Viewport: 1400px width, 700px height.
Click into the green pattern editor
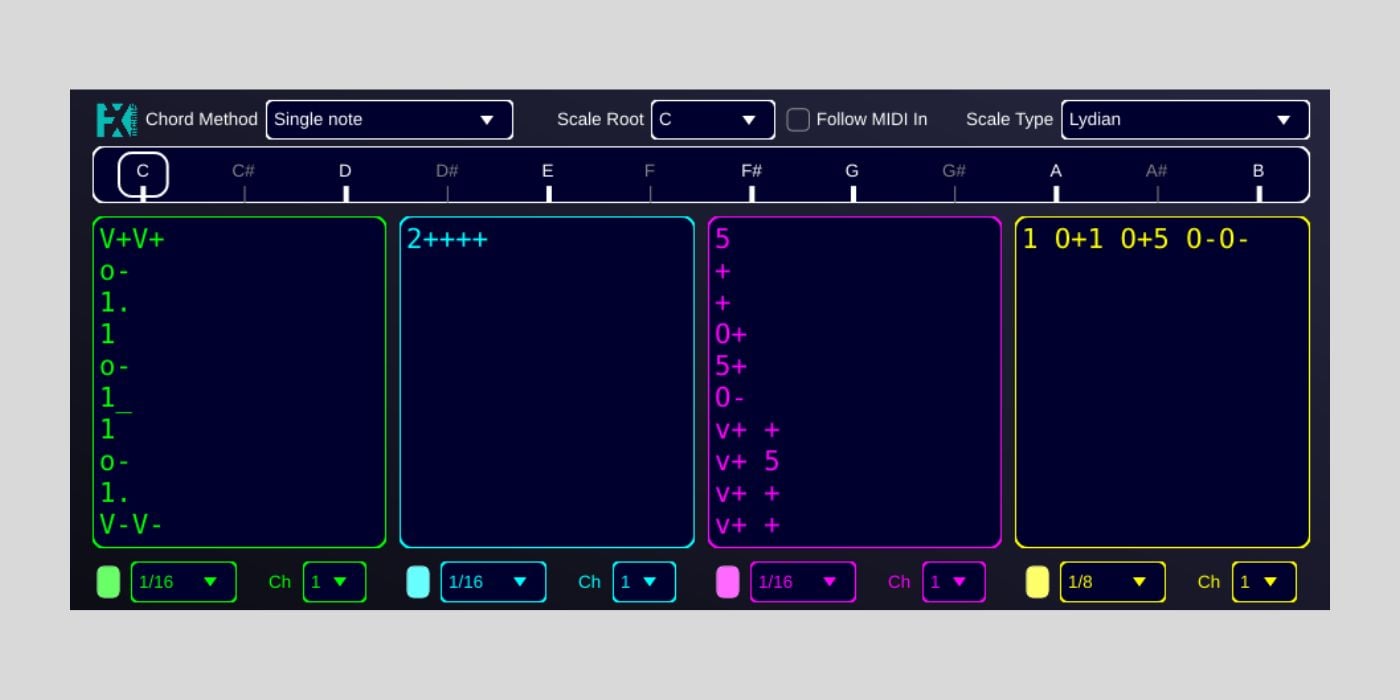240,380
